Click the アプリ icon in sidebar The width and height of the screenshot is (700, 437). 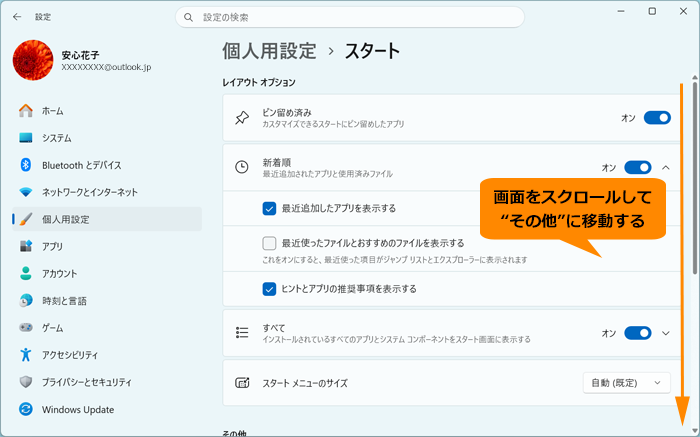(26, 246)
